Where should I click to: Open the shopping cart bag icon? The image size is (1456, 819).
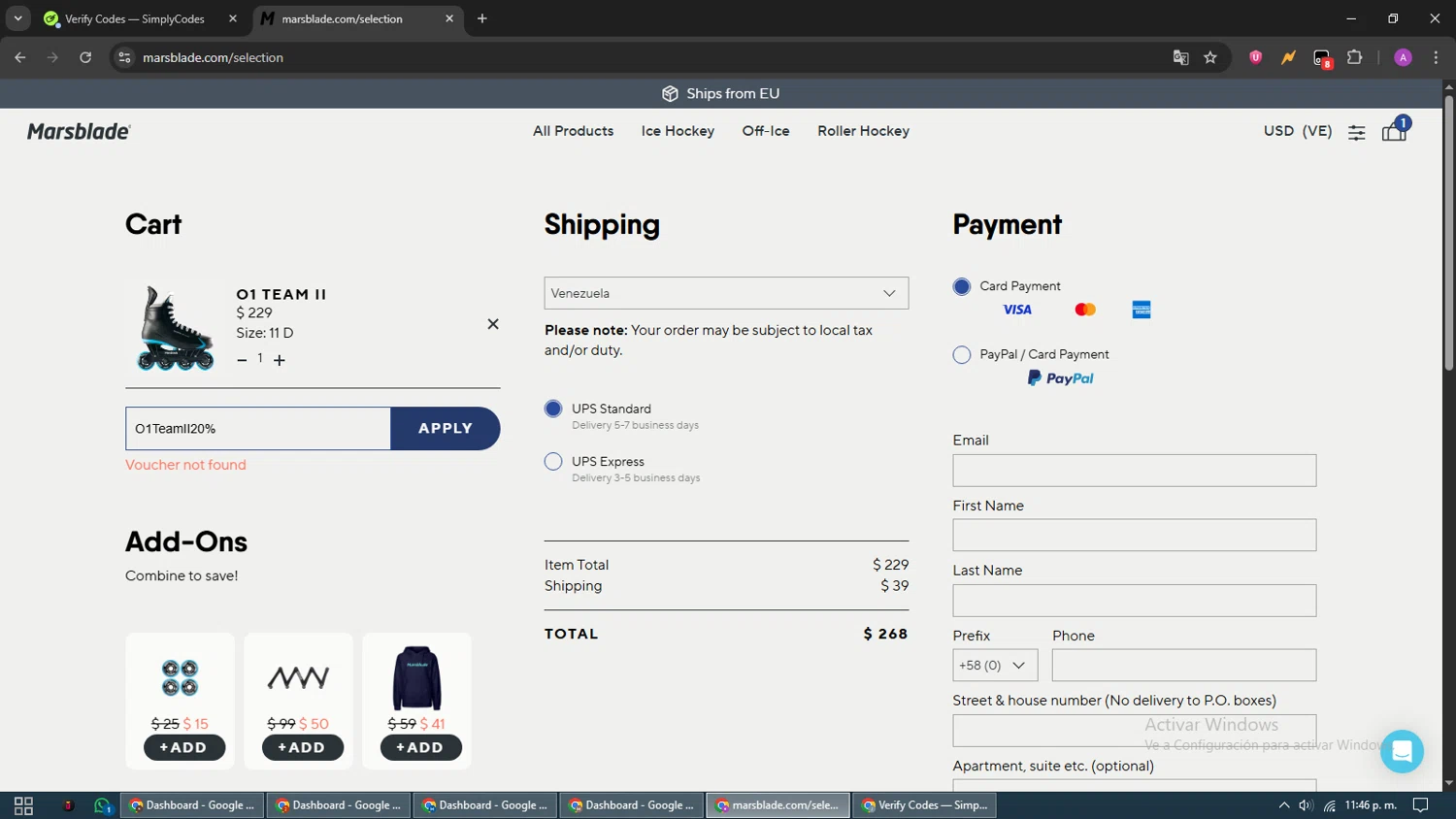[x=1395, y=131]
